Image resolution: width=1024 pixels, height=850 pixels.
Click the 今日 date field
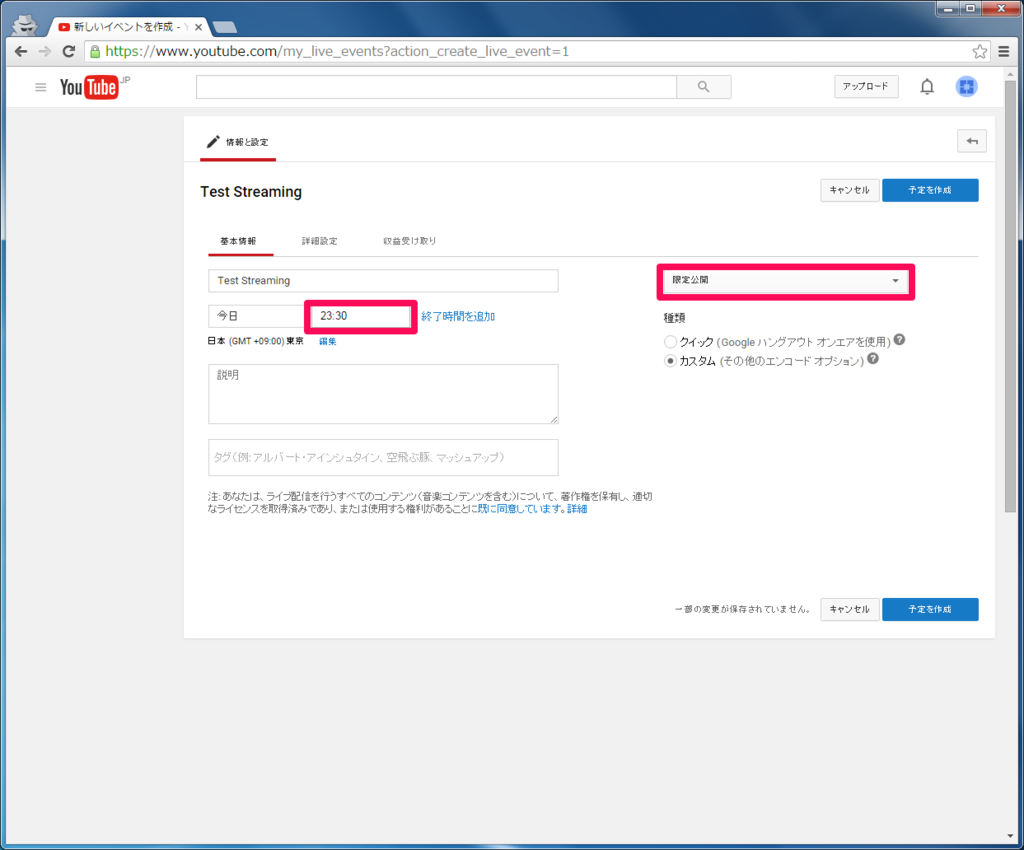pos(257,316)
